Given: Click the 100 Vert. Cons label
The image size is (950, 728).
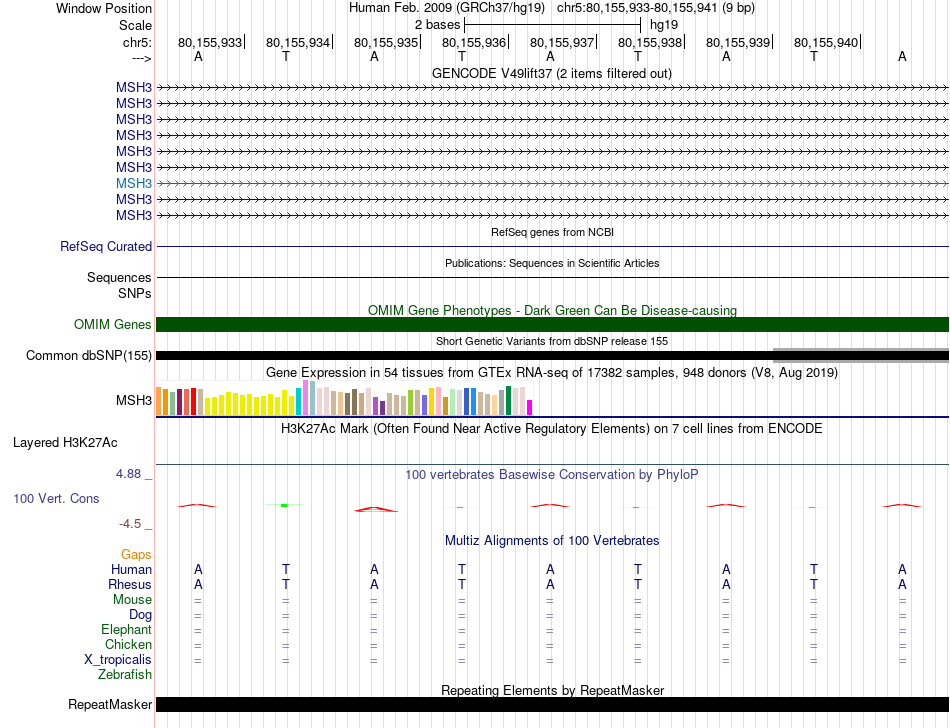Looking at the screenshot, I should (56, 498).
